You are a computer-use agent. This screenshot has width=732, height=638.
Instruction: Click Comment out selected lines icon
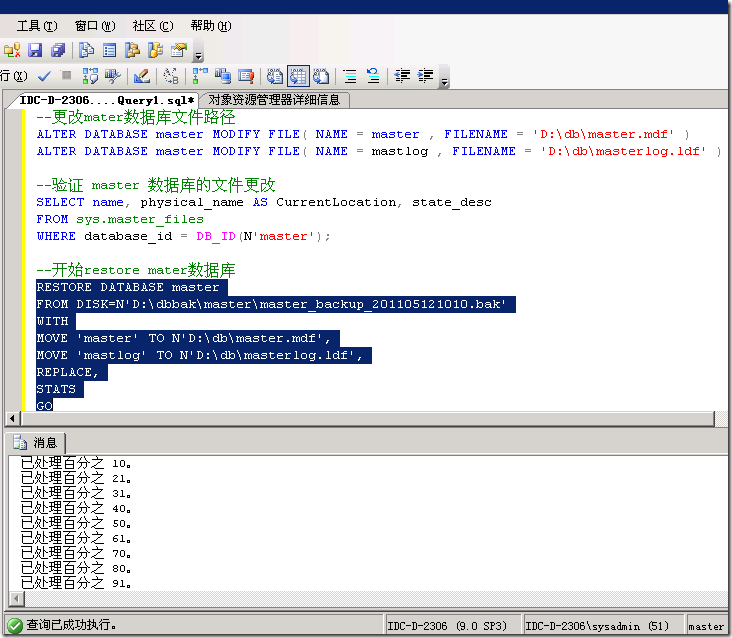(350, 75)
